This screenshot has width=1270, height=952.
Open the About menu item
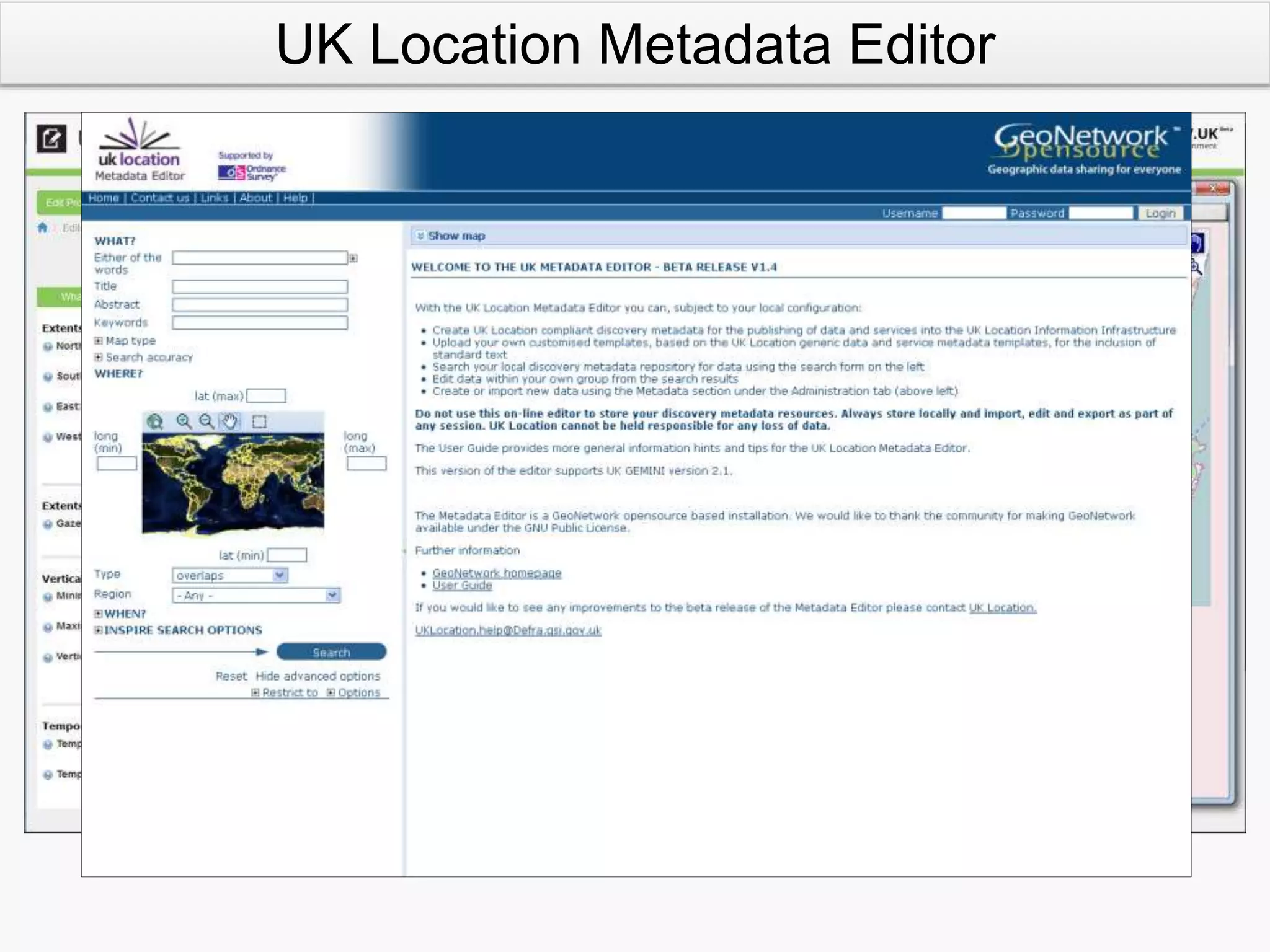click(256, 198)
